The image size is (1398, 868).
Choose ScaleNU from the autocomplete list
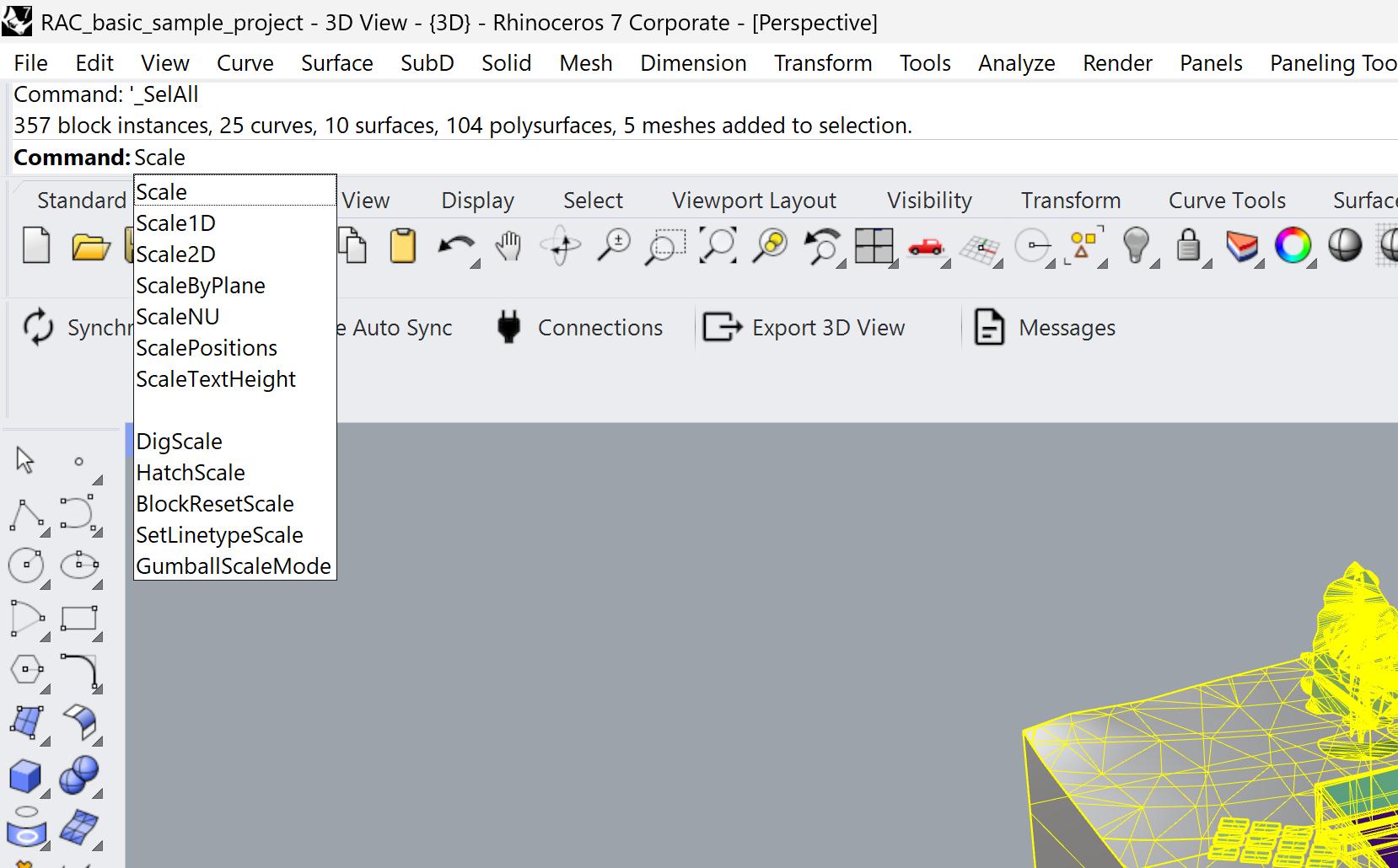235,317
